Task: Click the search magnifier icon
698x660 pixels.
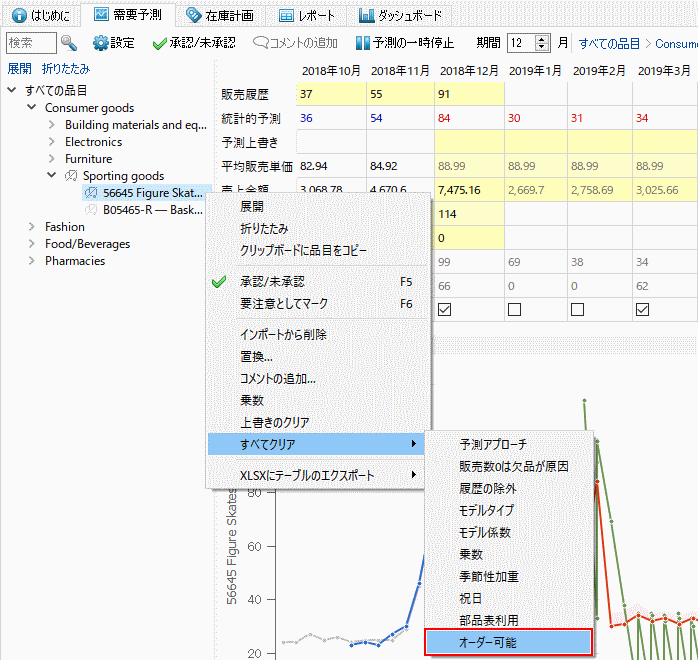Action: tap(69, 43)
